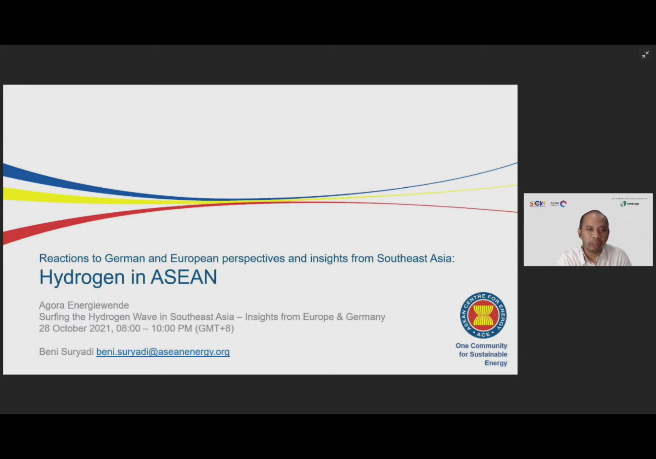Click the circular logo beside the leftmost video logo
Viewport: 656px width, 459px height.
click(563, 204)
